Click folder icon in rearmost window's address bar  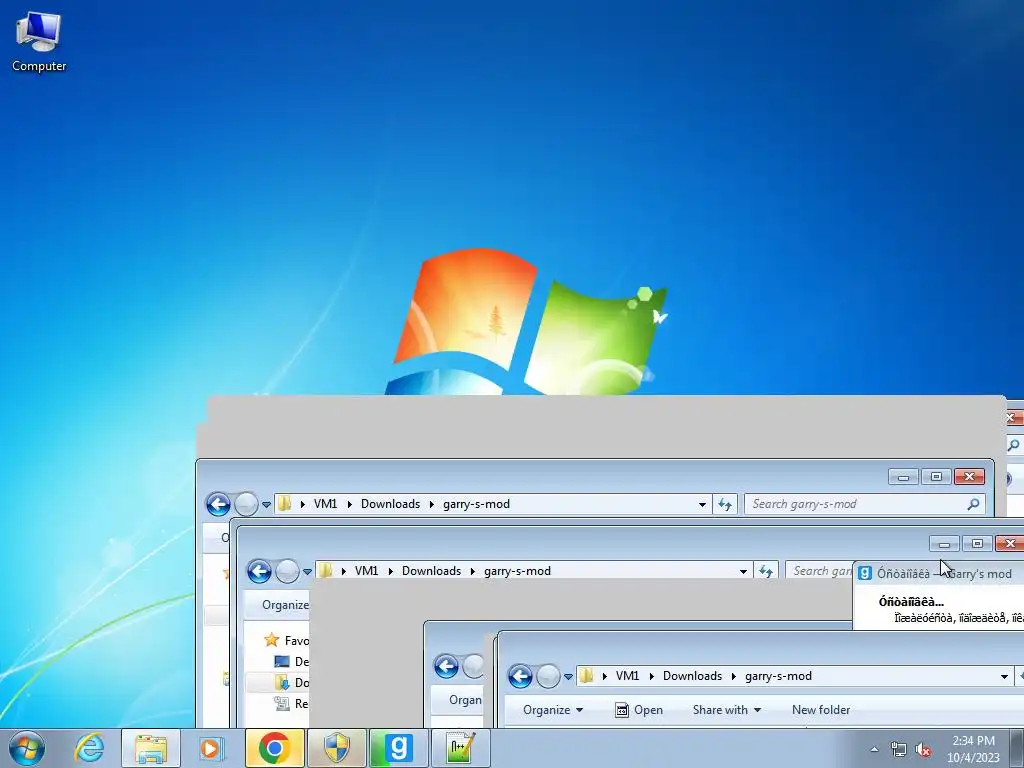284,504
